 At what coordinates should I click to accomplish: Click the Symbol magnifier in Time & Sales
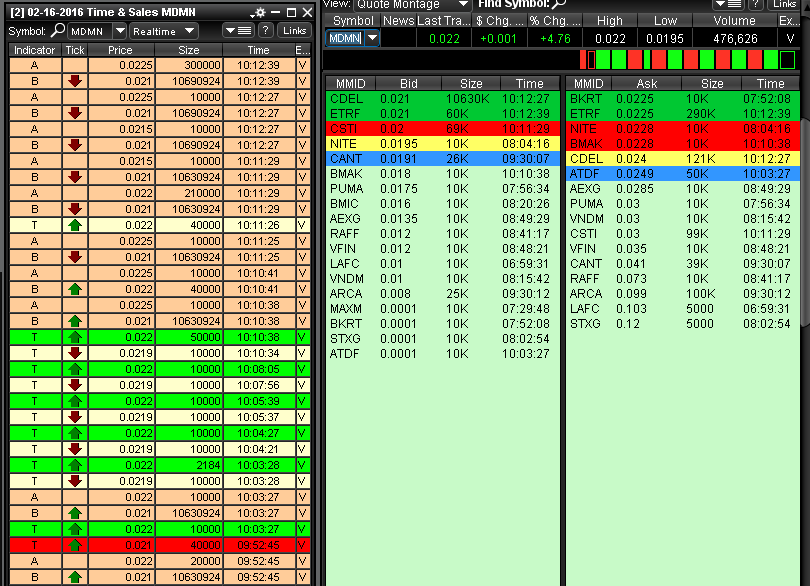coord(56,31)
